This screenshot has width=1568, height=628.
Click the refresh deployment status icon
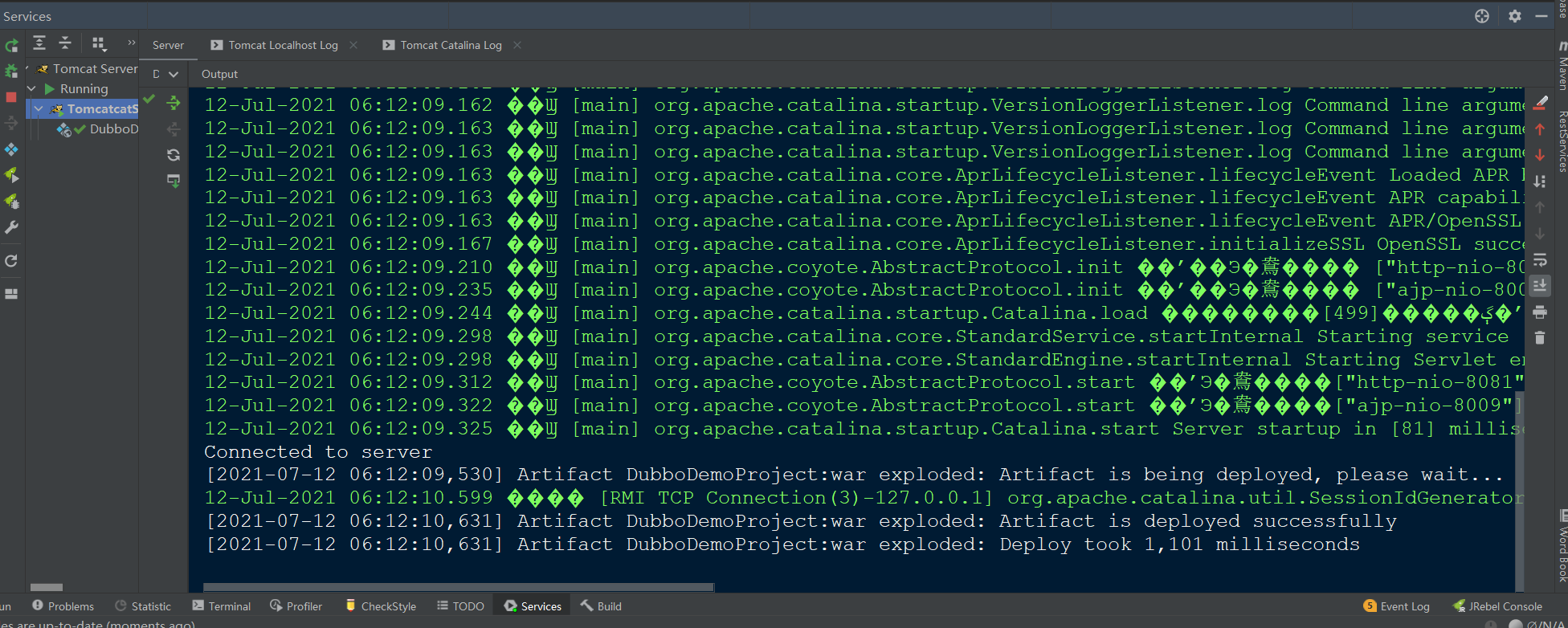(x=174, y=155)
